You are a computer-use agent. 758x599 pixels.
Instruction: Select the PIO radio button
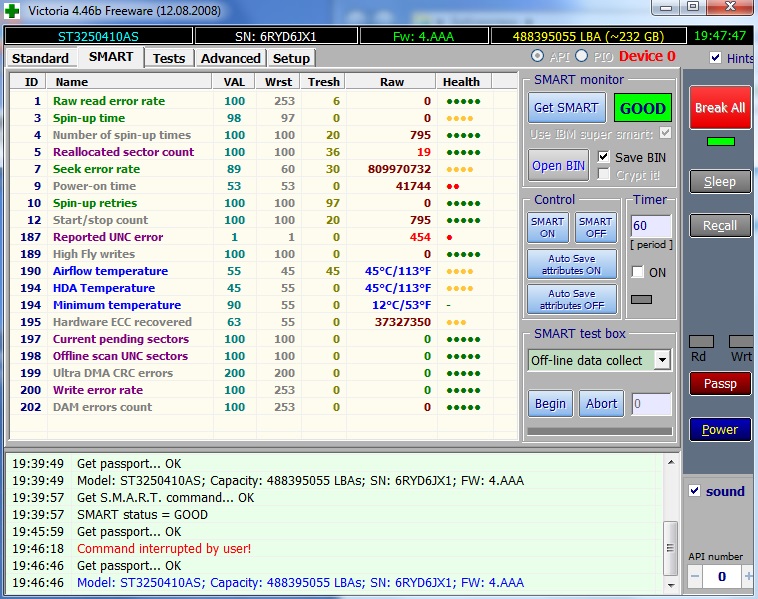[x=583, y=56]
